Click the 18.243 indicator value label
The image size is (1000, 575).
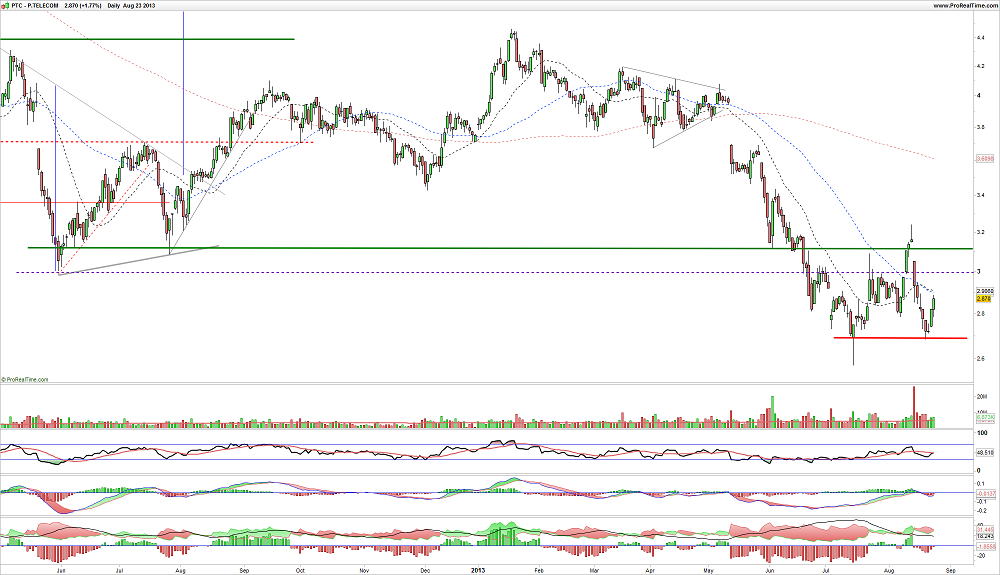pos(984,537)
